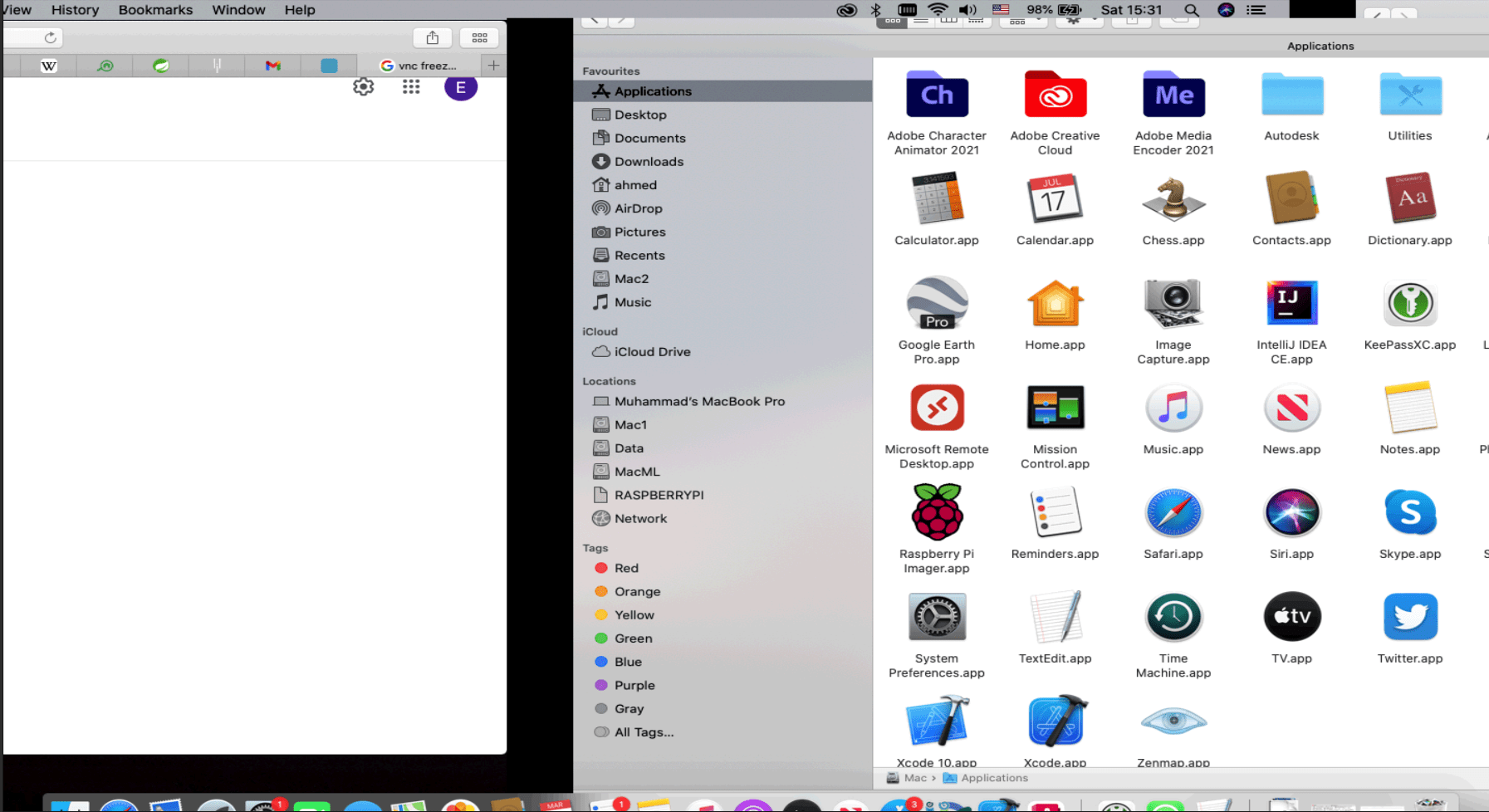This screenshot has height=812, width=1489.
Task: Launch Adobe Media Encoder 2021
Action: pyautogui.click(x=1173, y=95)
